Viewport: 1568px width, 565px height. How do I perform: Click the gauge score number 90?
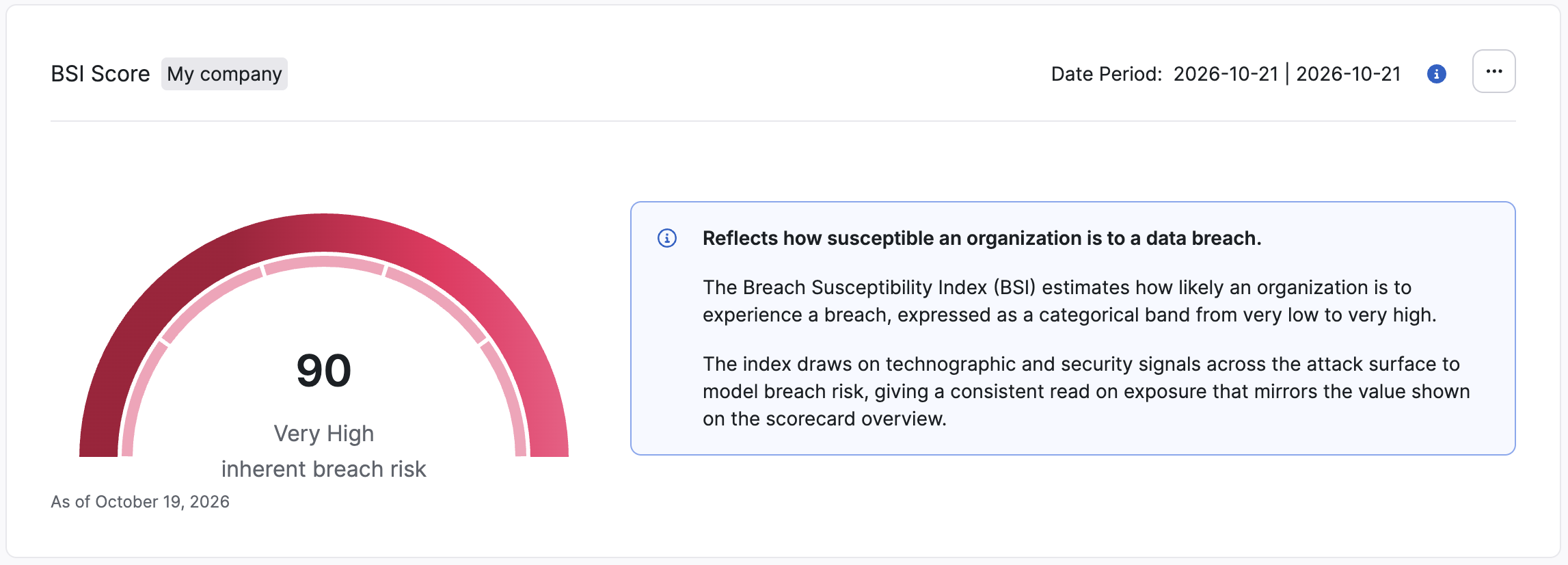tap(324, 371)
